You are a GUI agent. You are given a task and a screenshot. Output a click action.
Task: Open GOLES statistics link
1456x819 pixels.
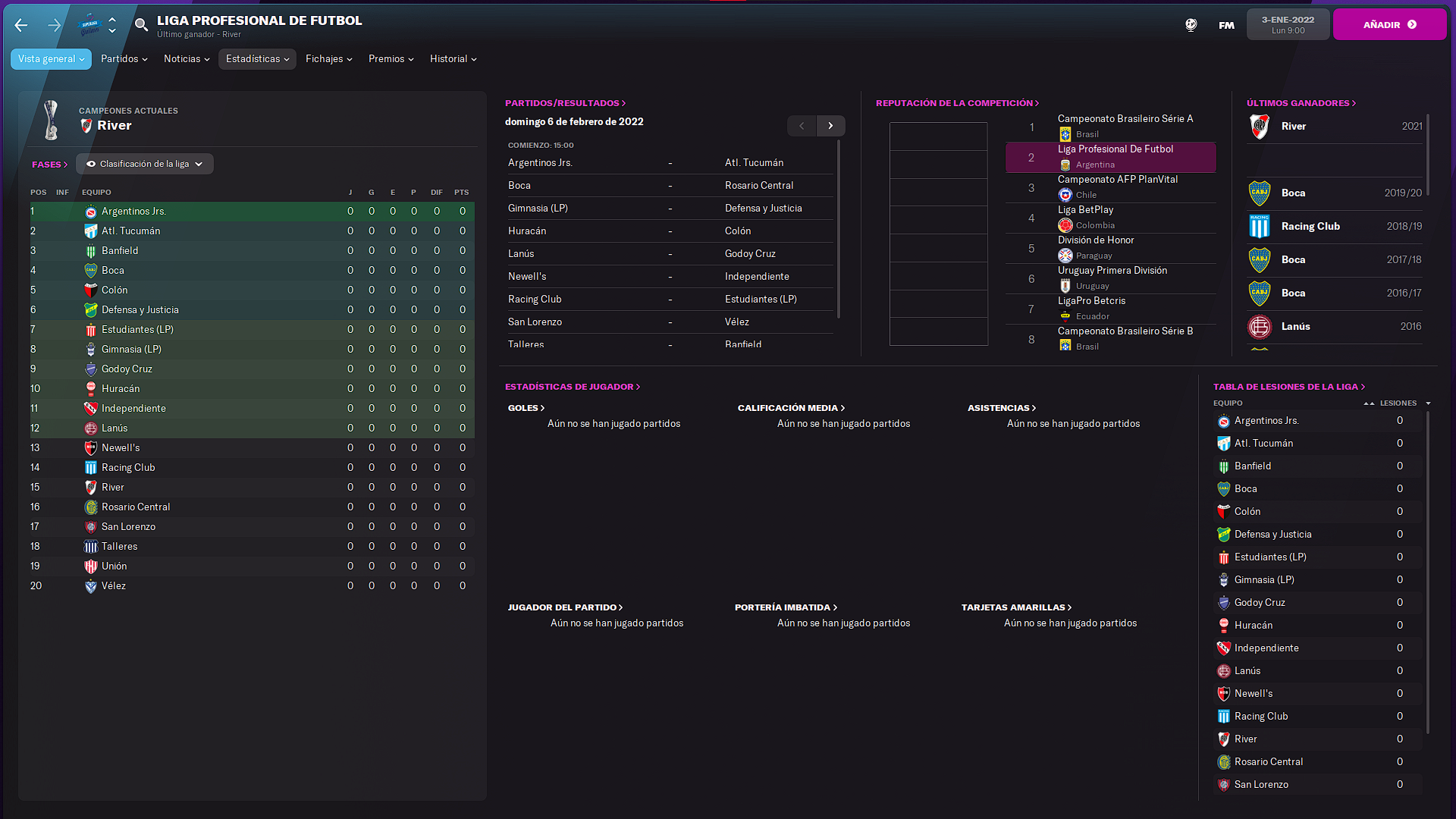coord(526,408)
